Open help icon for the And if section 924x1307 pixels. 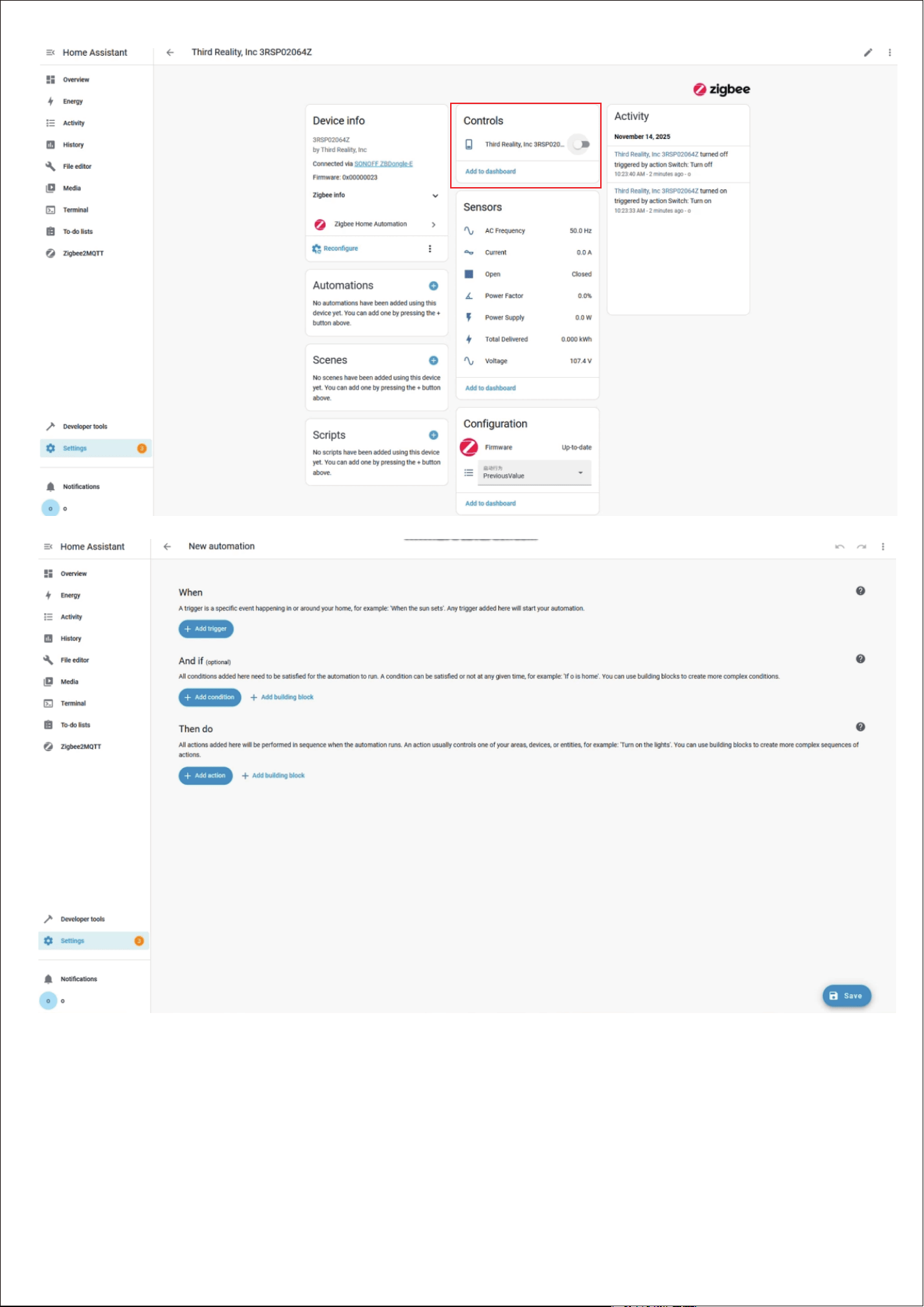click(860, 658)
